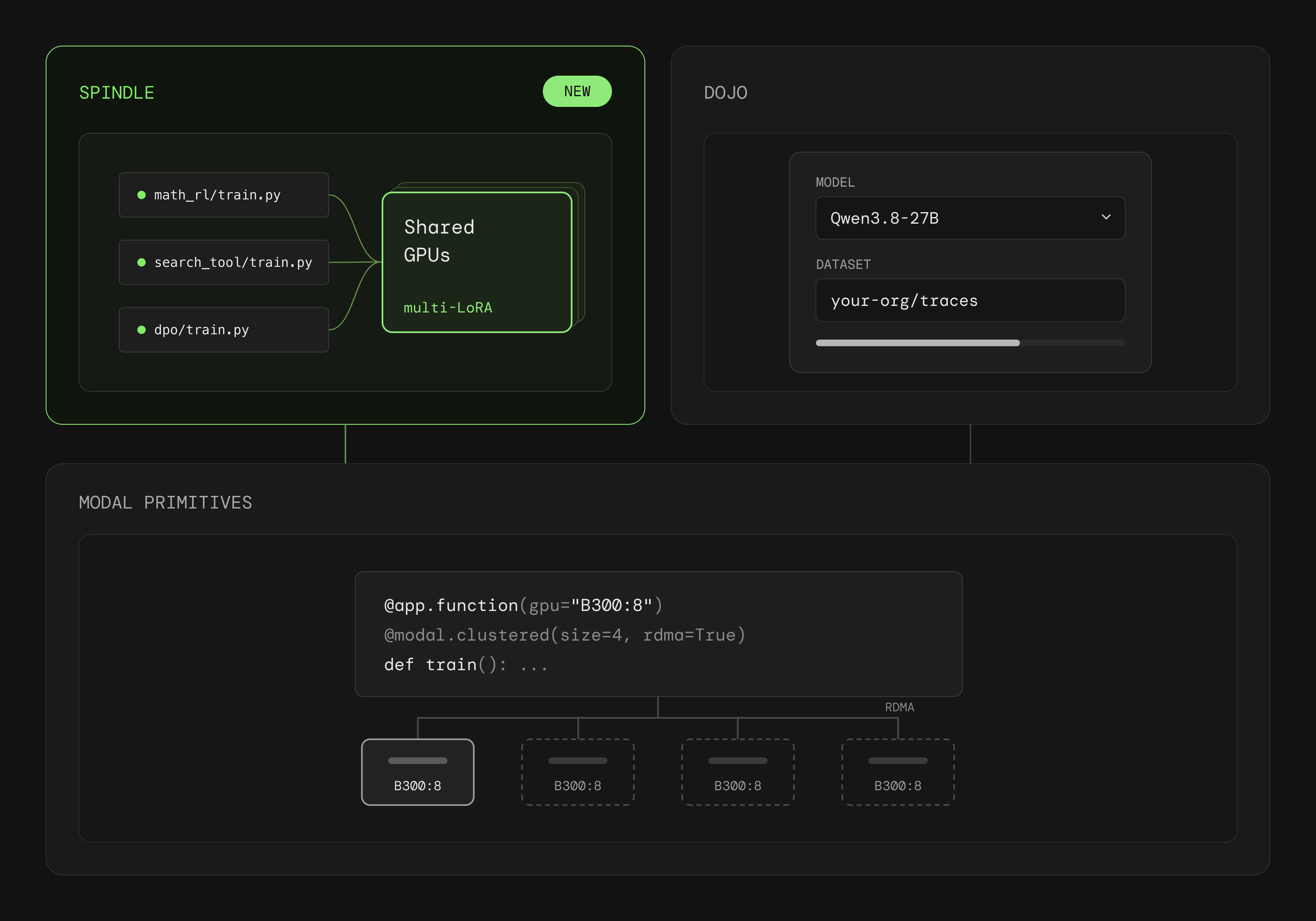Select the solid-outlined B300:8 node
Screen dimensions: 1316x921
coord(417,772)
